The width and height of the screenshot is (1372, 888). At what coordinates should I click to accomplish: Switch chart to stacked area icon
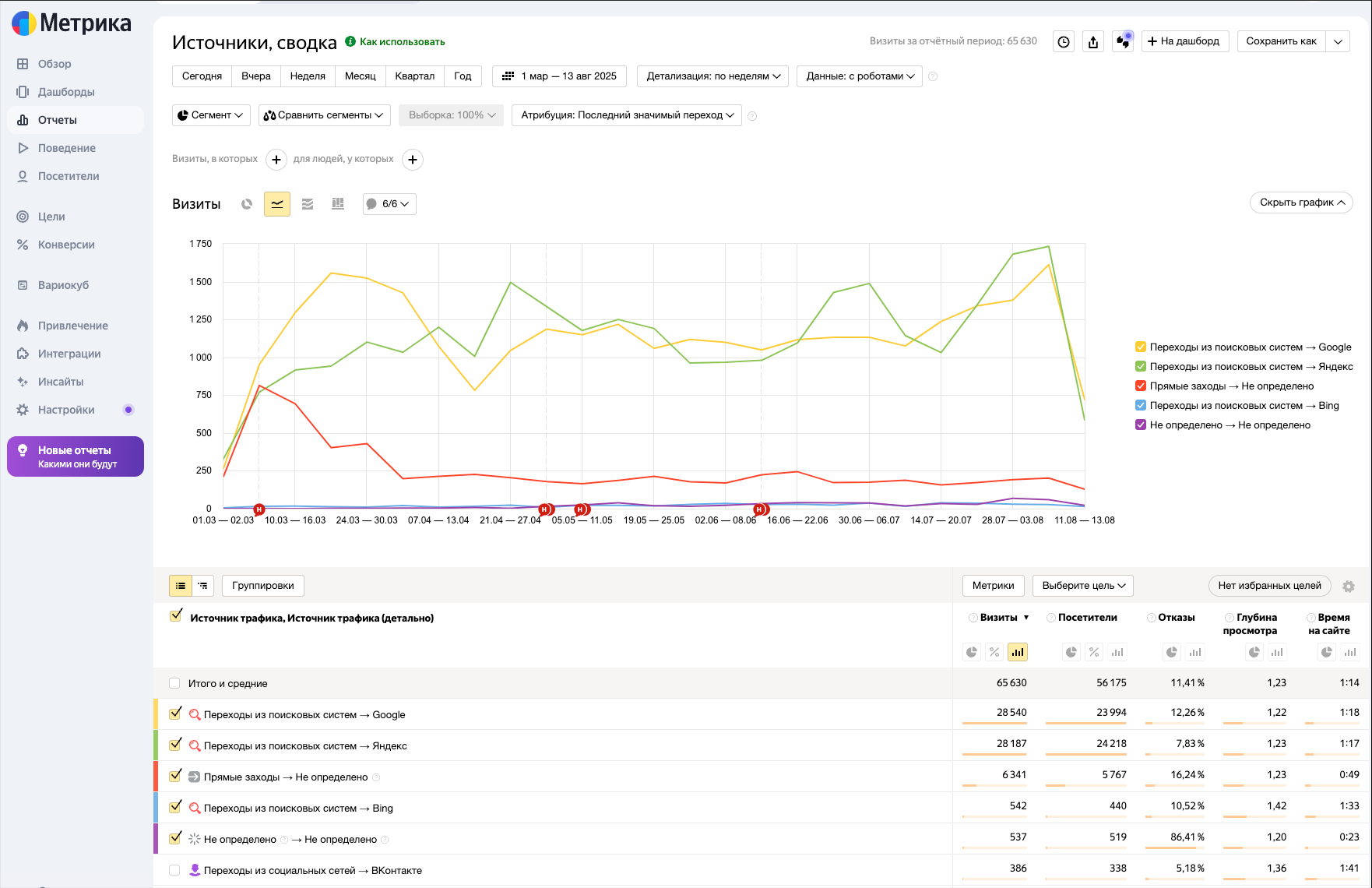click(x=308, y=204)
